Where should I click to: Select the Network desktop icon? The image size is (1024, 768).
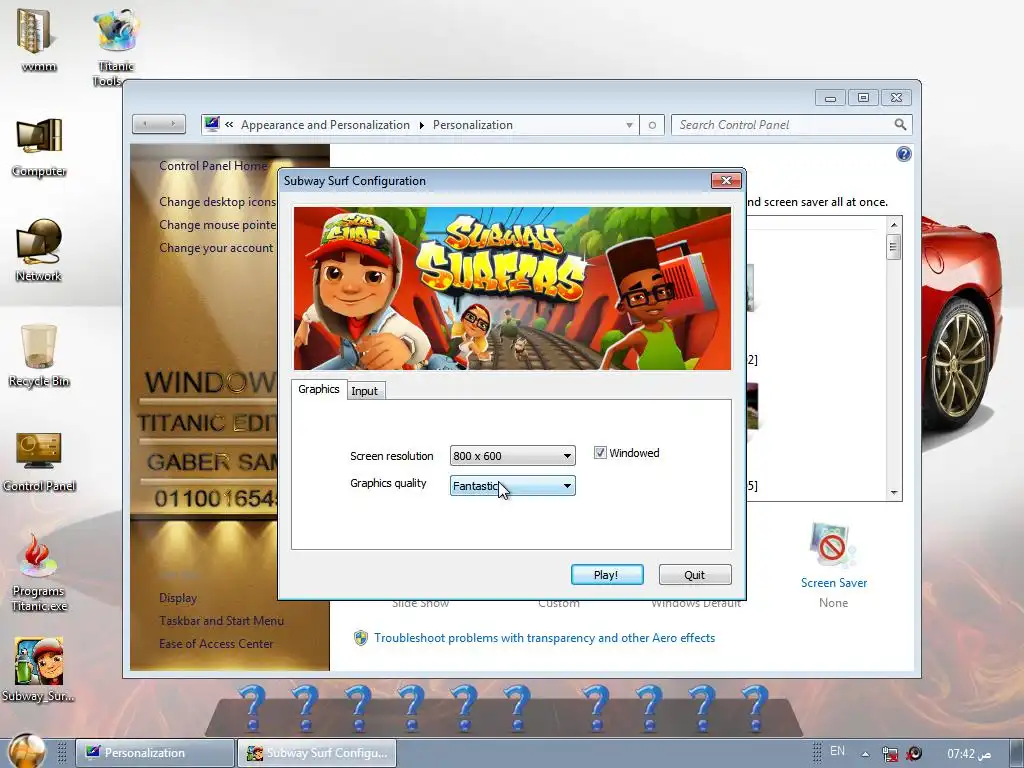(x=39, y=251)
